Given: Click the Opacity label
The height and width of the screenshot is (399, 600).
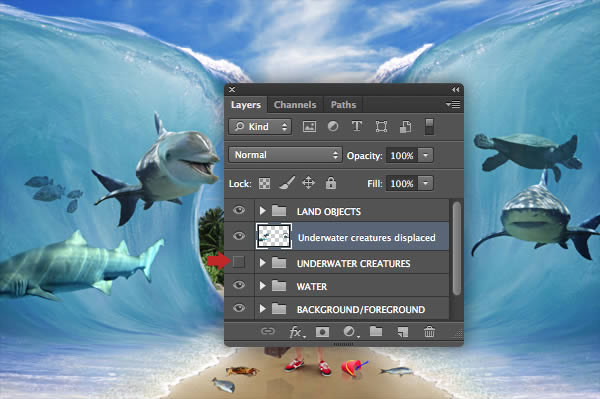Looking at the screenshot, I should coord(364,156).
